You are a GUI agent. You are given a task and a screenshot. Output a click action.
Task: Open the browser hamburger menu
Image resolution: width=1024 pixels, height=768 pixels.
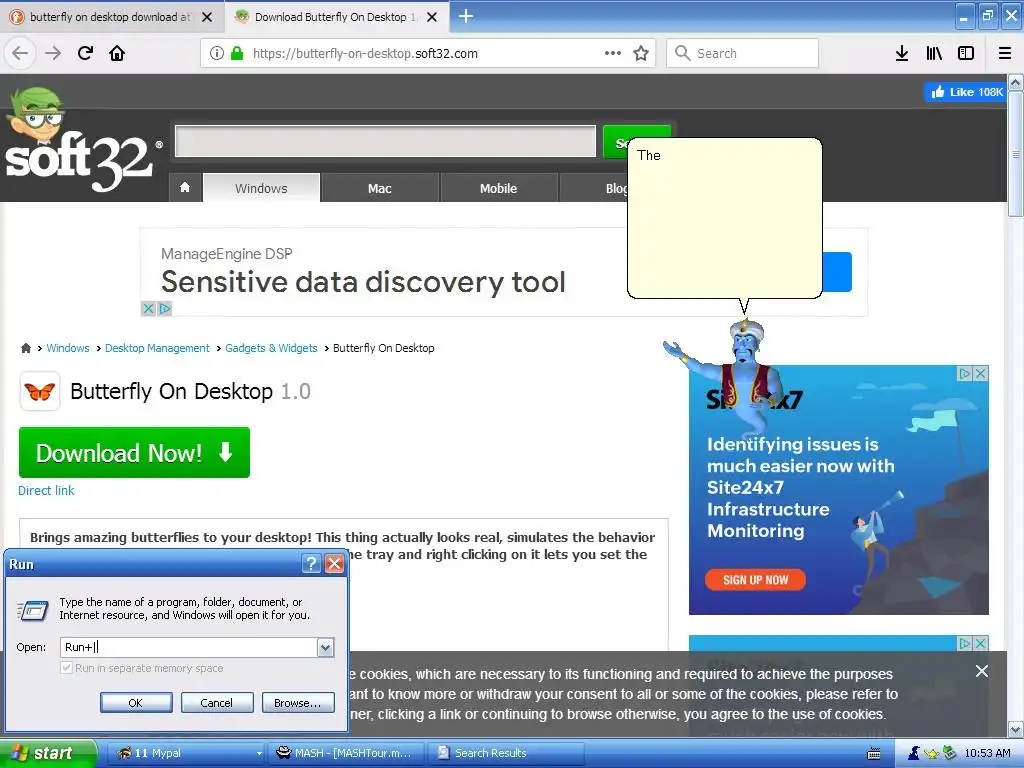coord(1005,53)
